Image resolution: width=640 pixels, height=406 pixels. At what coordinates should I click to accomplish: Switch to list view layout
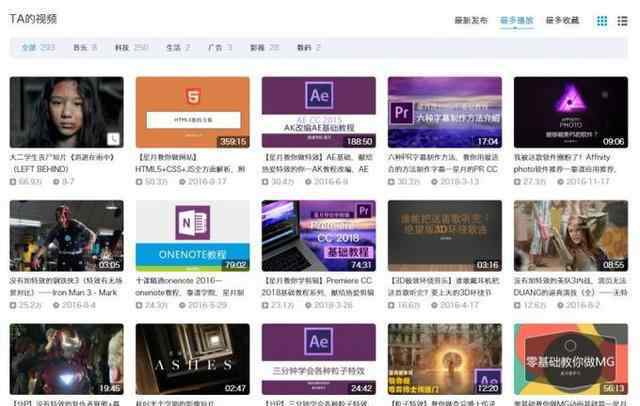click(x=622, y=21)
